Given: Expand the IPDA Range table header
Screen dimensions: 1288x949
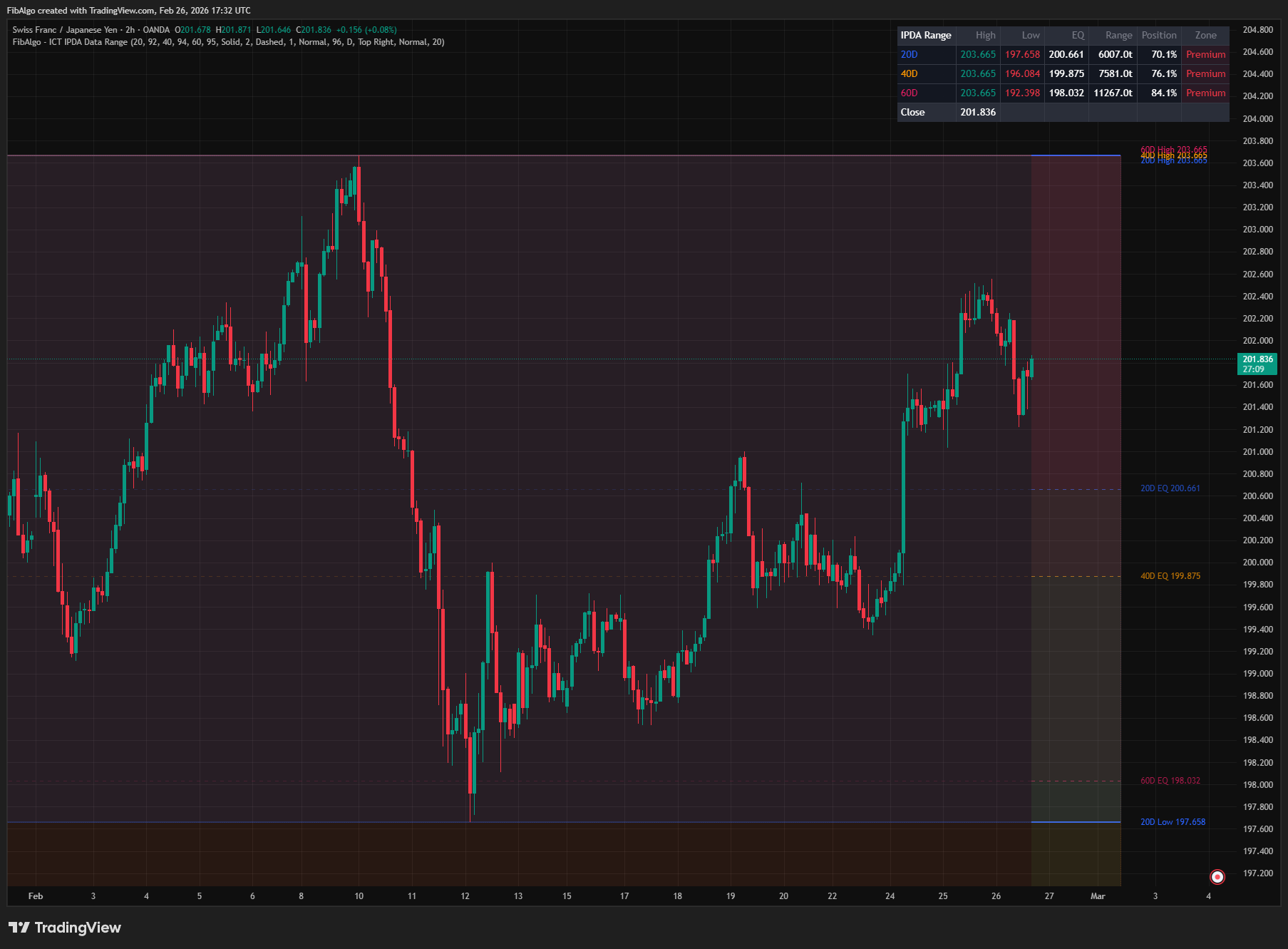Looking at the screenshot, I should pyautogui.click(x=926, y=35).
